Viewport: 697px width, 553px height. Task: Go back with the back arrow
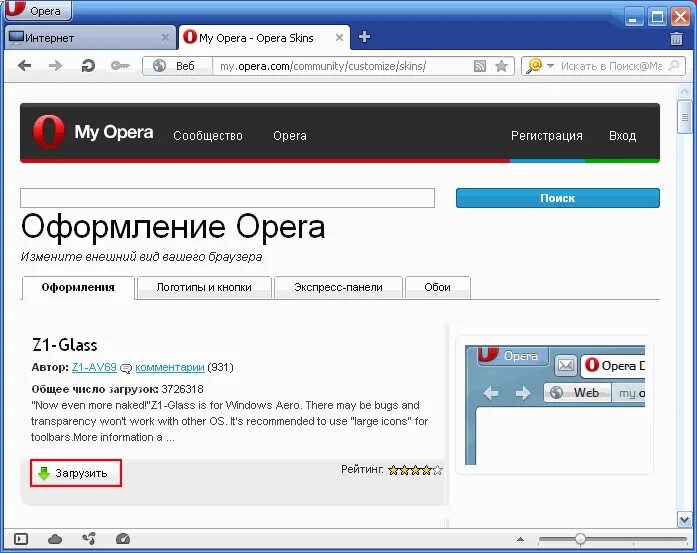click(x=24, y=66)
